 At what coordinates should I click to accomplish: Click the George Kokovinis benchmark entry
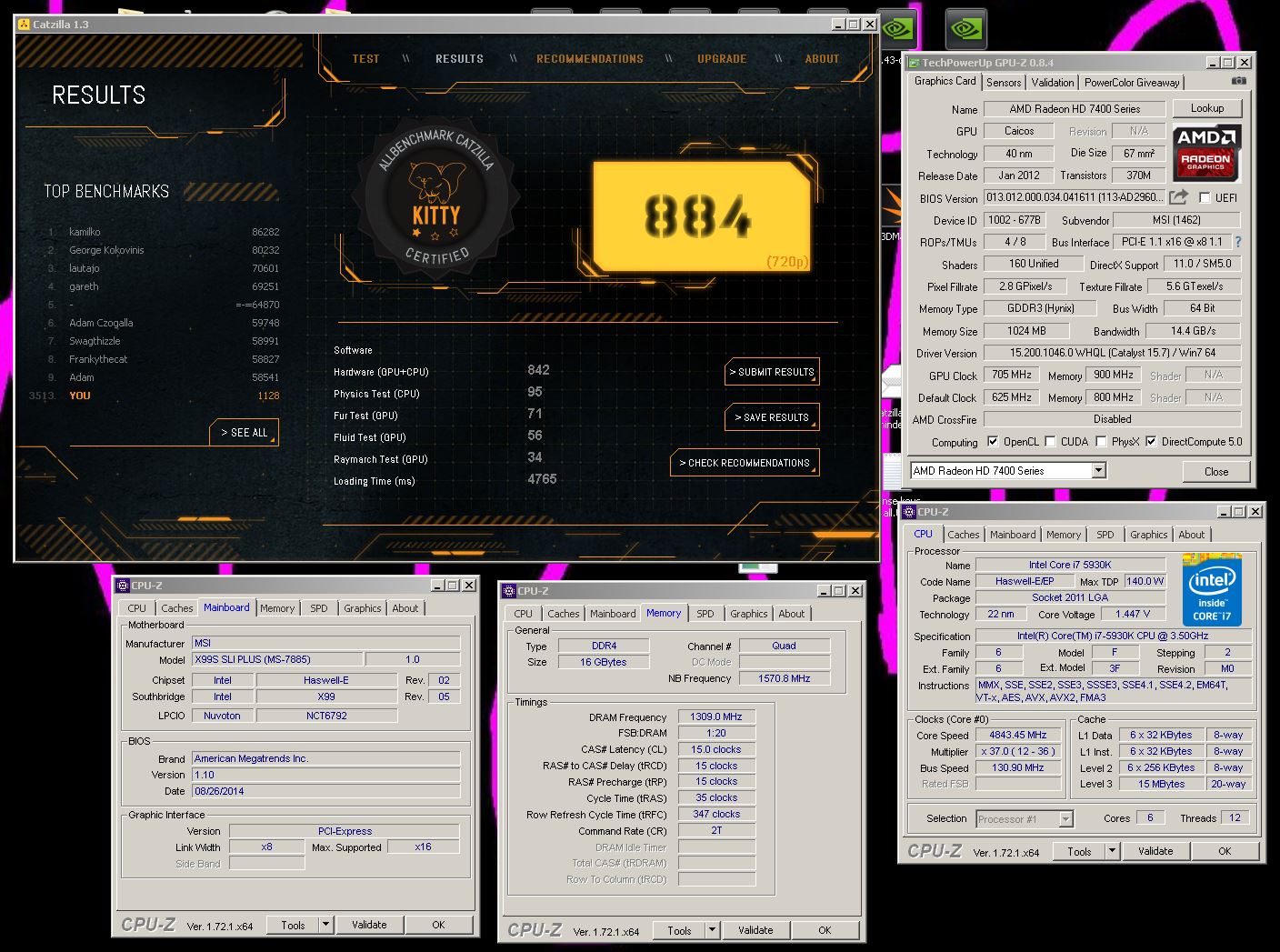point(164,250)
